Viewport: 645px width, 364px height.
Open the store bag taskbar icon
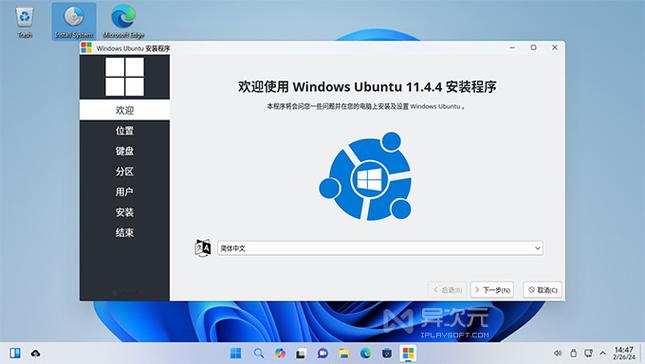tap(387, 353)
